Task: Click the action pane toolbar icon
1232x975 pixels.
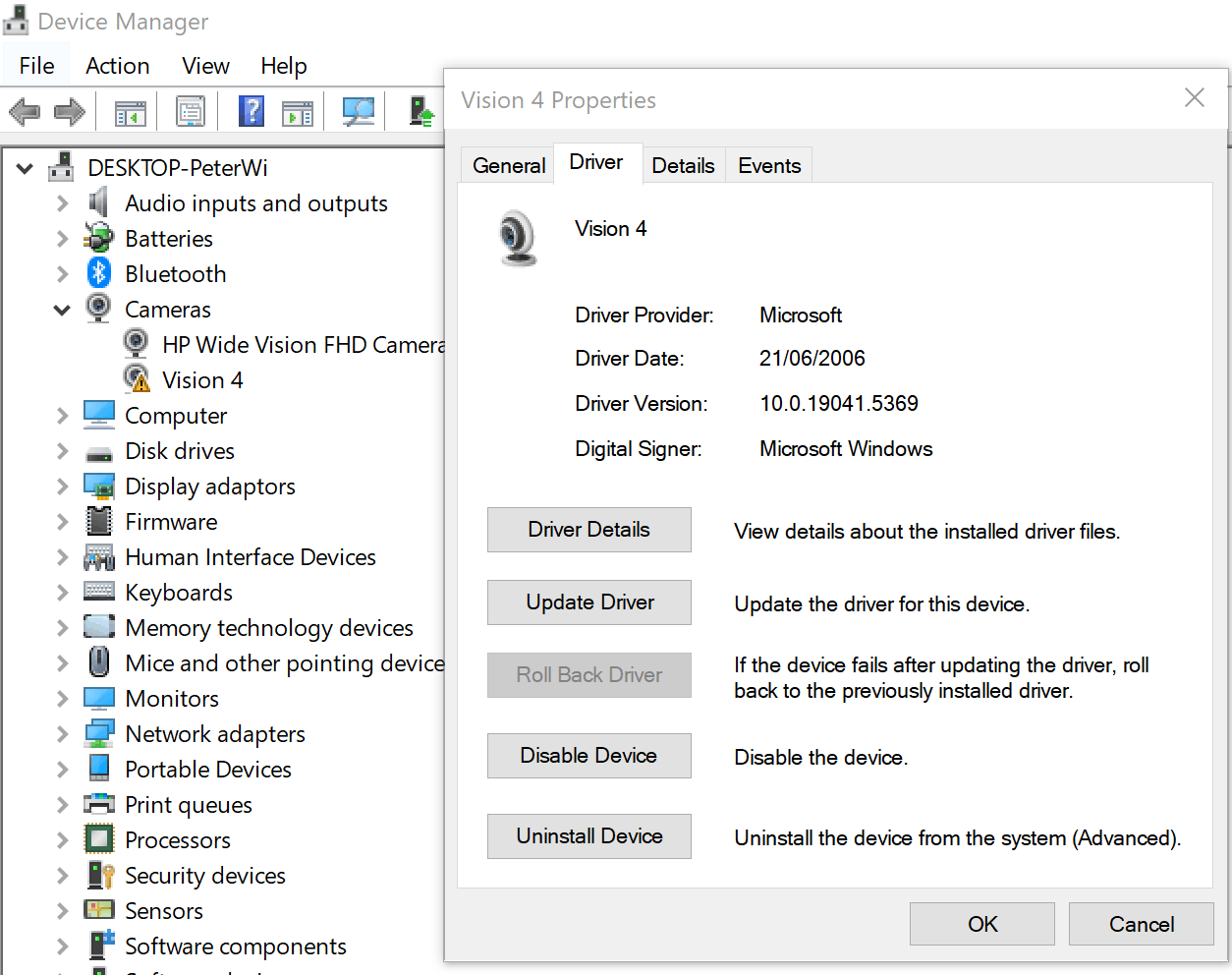Action: click(x=298, y=113)
